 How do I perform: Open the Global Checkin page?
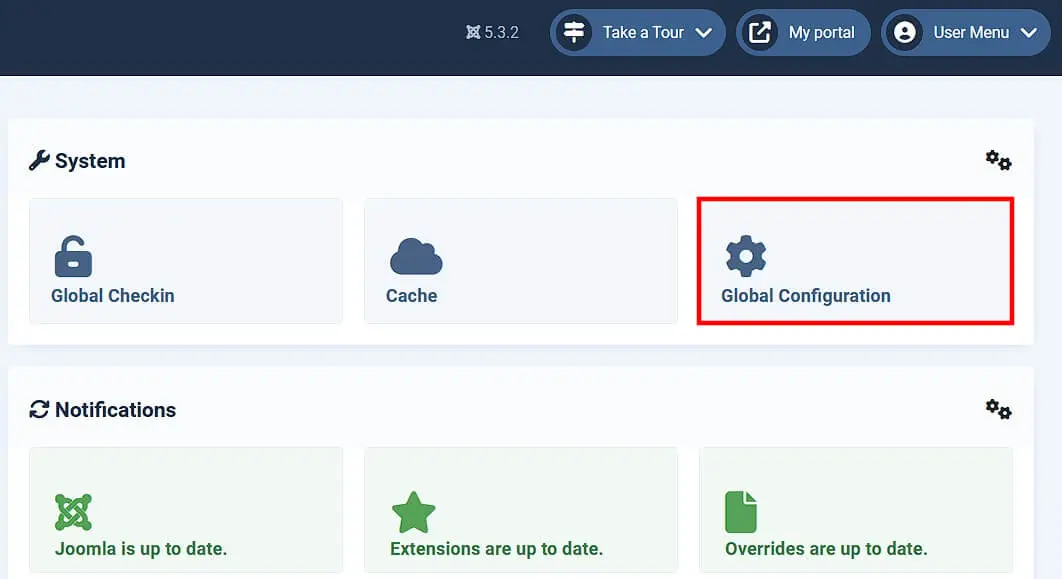186,260
